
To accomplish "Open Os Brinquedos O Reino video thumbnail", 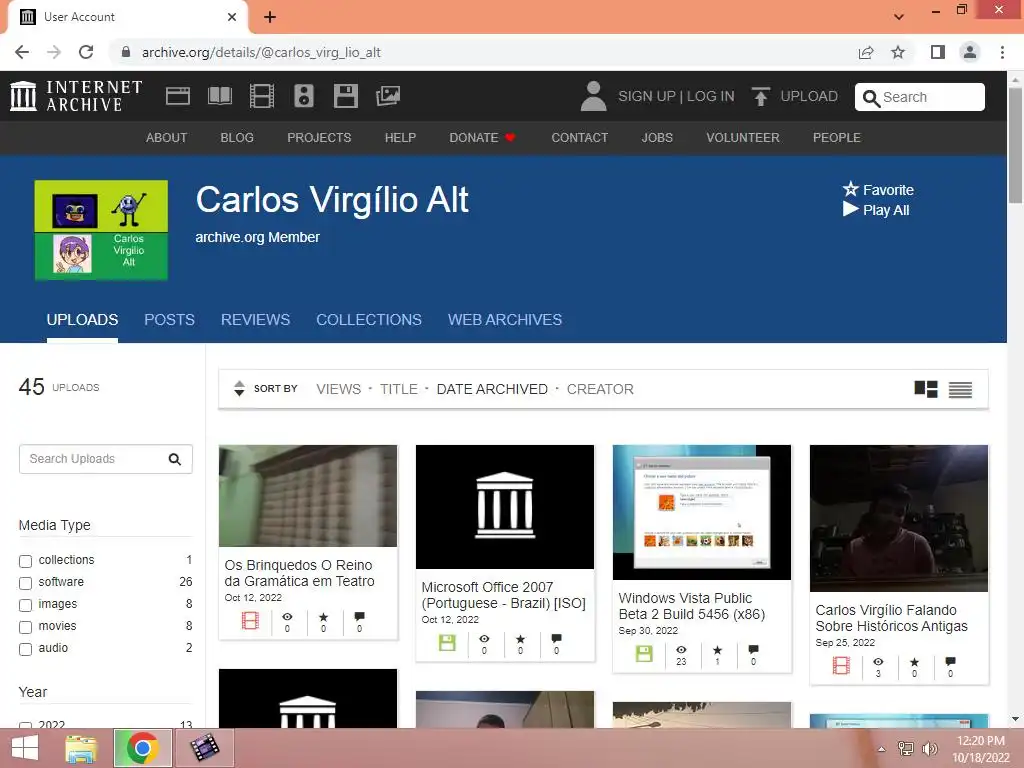I will (x=308, y=496).
